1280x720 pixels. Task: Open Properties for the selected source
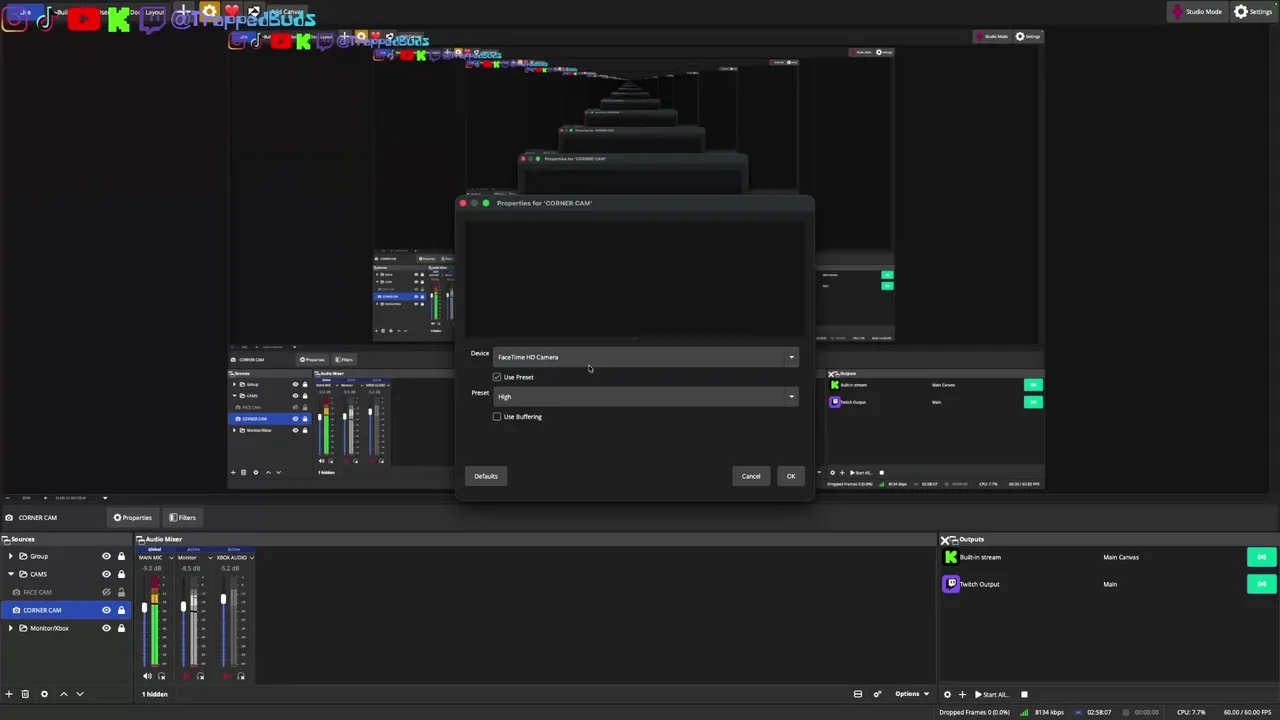pos(133,518)
